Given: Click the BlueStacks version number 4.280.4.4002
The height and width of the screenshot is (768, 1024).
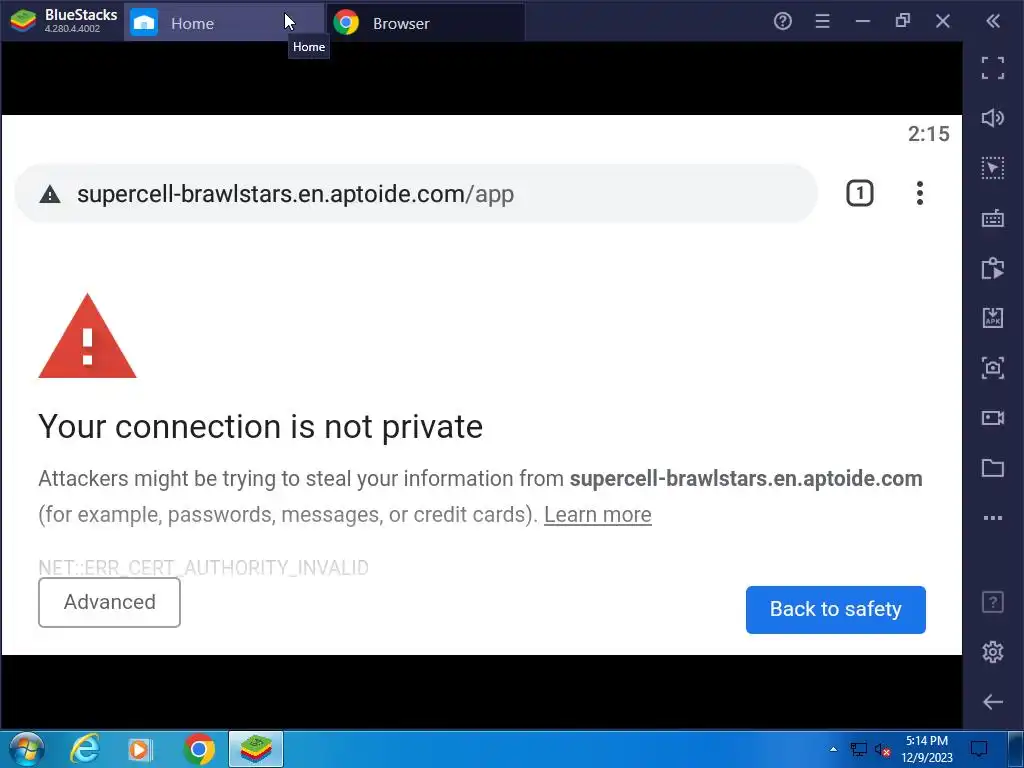Looking at the screenshot, I should coord(72,29).
